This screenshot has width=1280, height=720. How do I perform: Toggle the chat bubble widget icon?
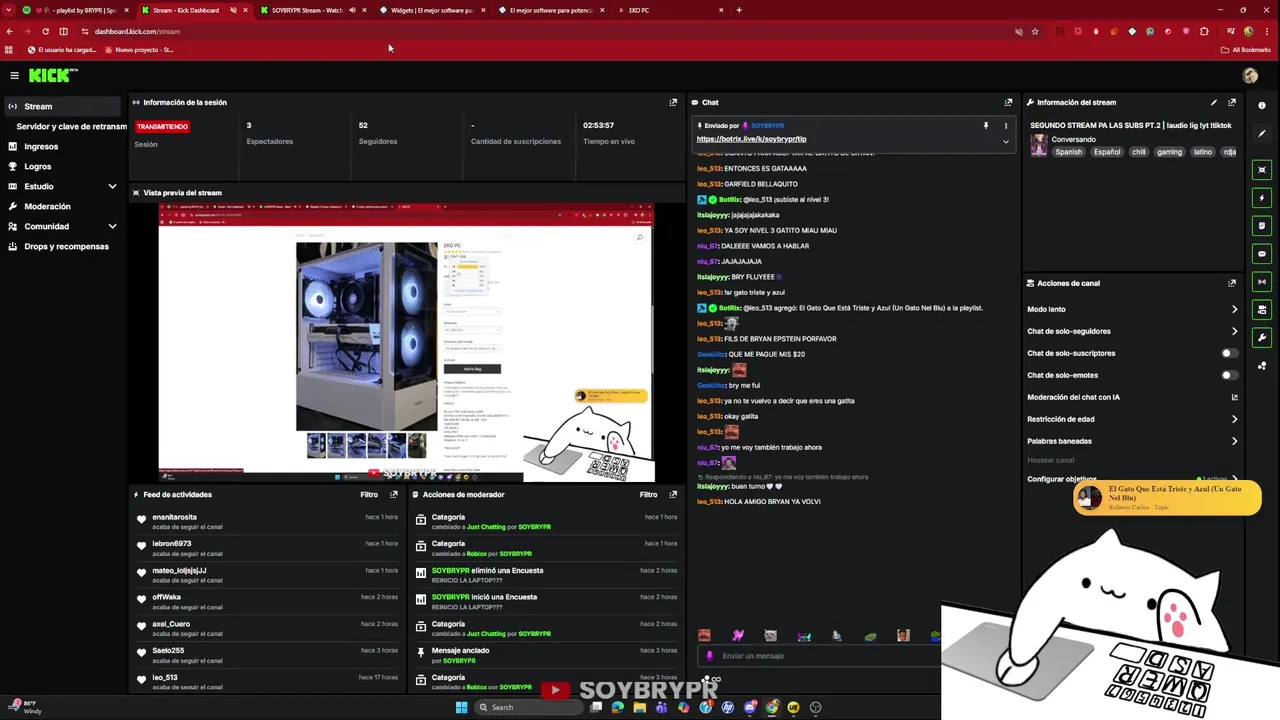tap(1262, 254)
